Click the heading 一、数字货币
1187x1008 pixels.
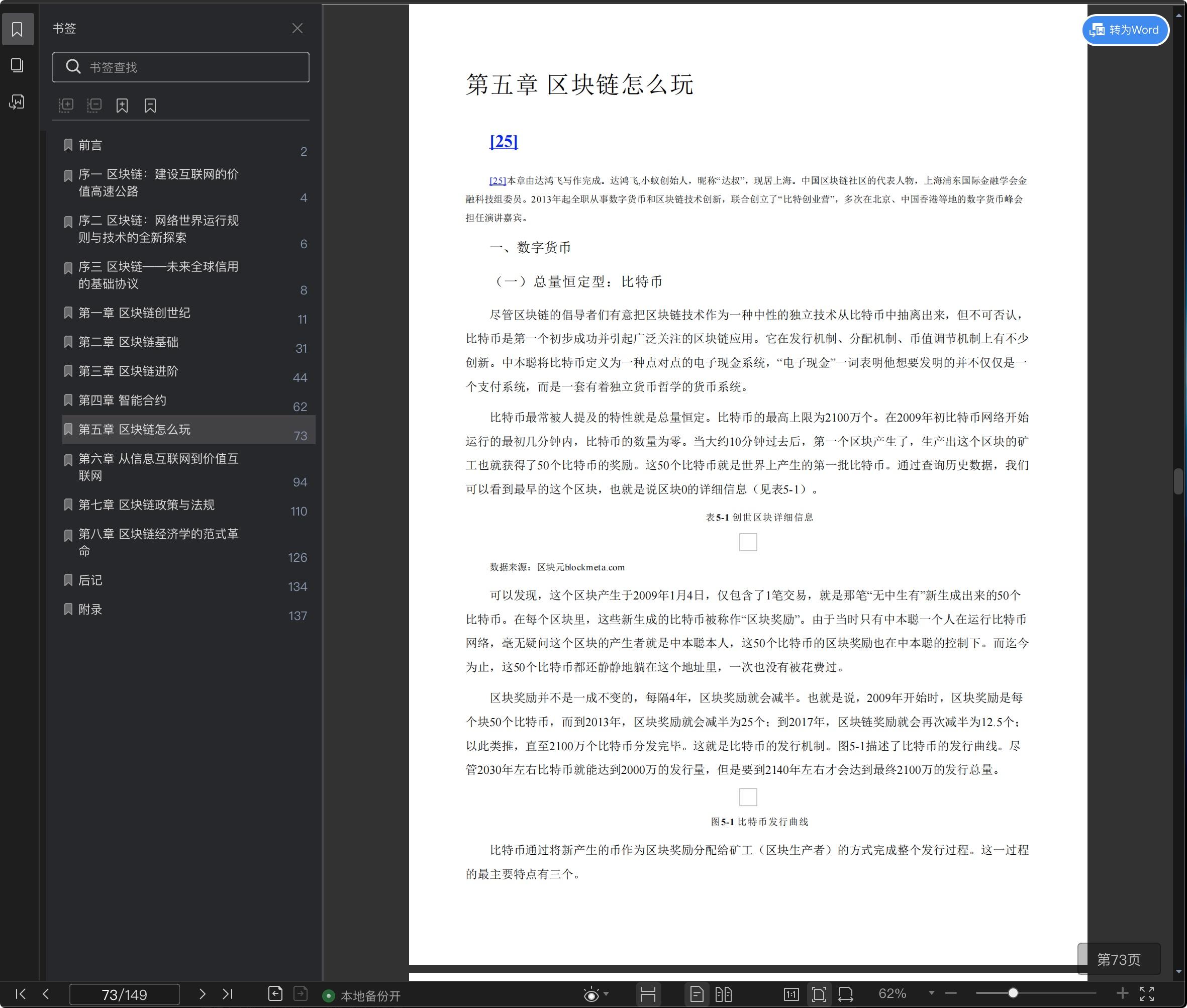pos(530,247)
